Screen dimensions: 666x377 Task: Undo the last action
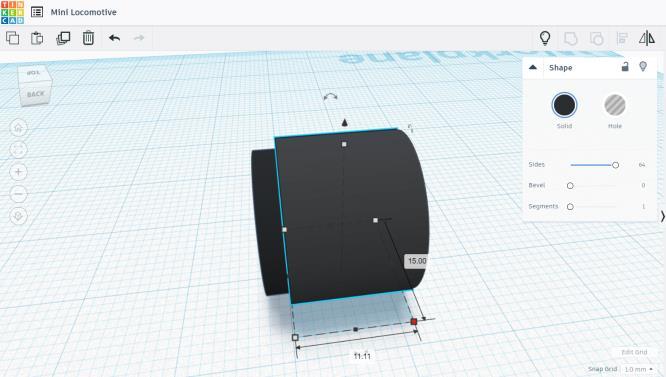click(114, 38)
